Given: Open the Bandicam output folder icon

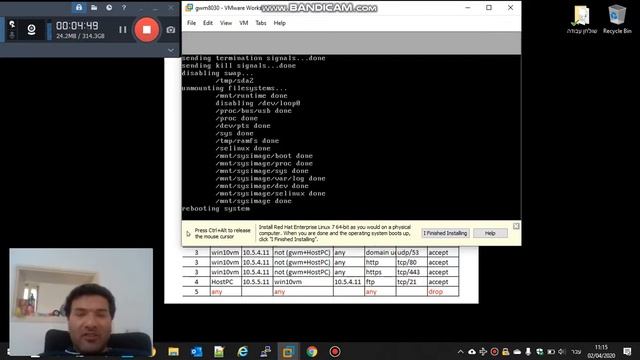Looking at the screenshot, I should [x=94, y=7].
